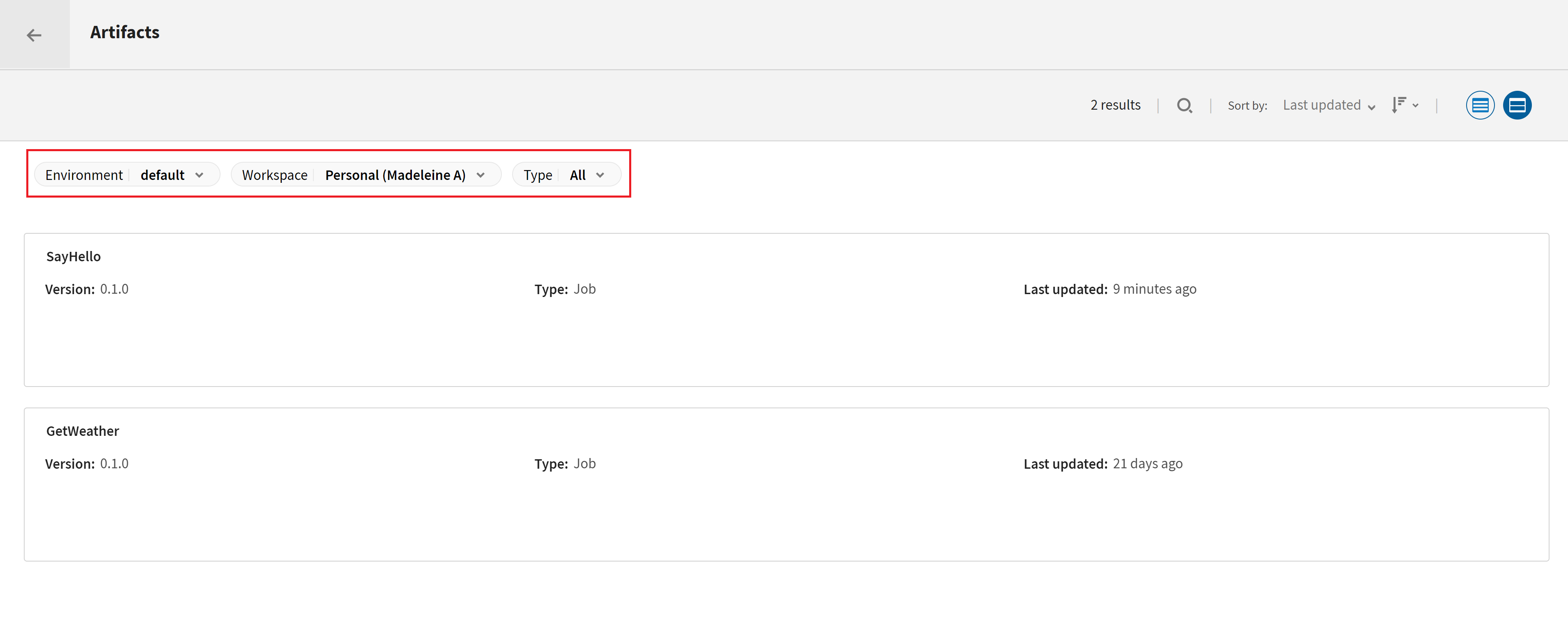Click the 2 results count text
This screenshot has width=1568, height=617.
[1115, 105]
